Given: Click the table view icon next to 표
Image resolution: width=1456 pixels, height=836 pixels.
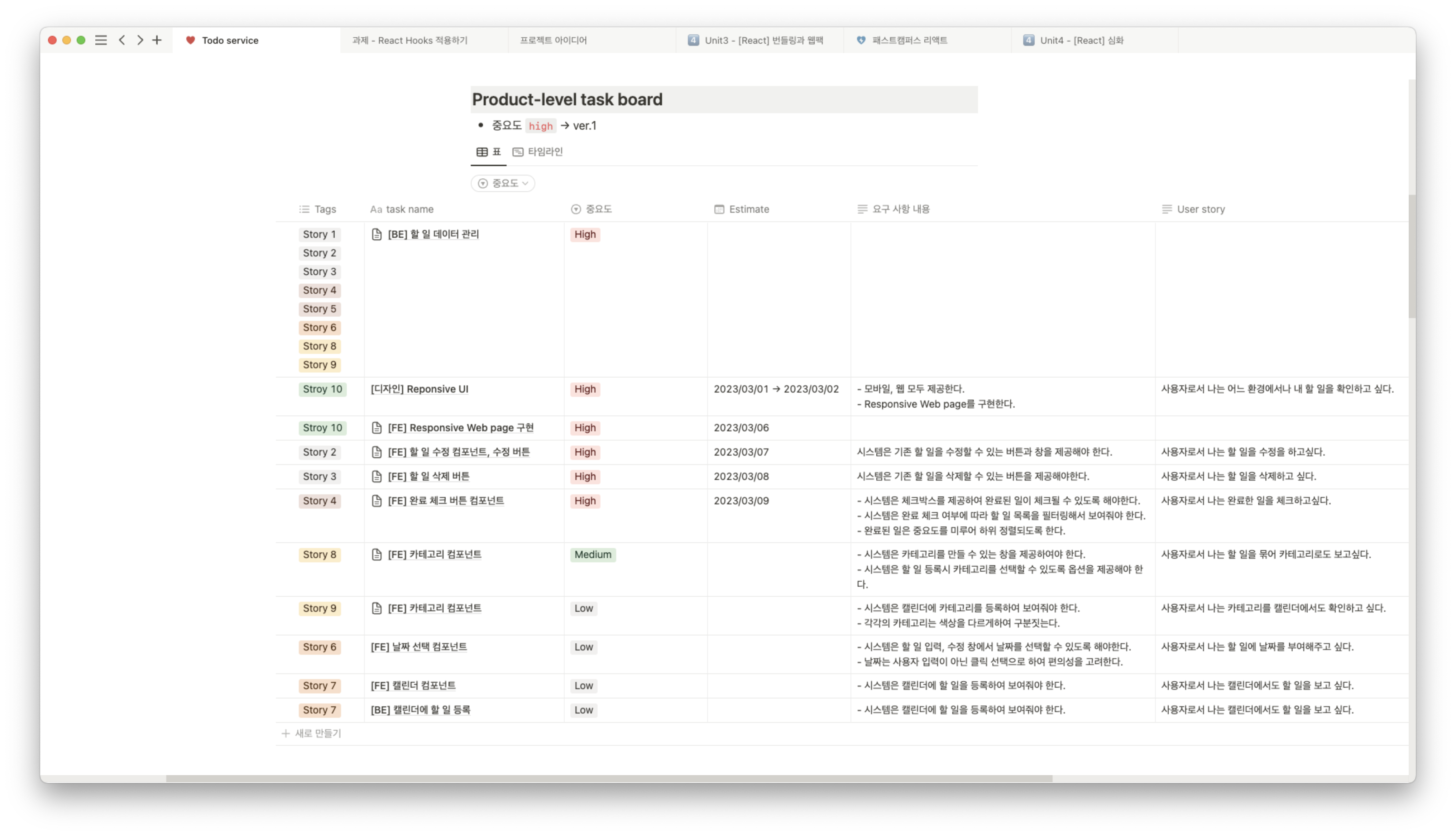Looking at the screenshot, I should (x=482, y=152).
